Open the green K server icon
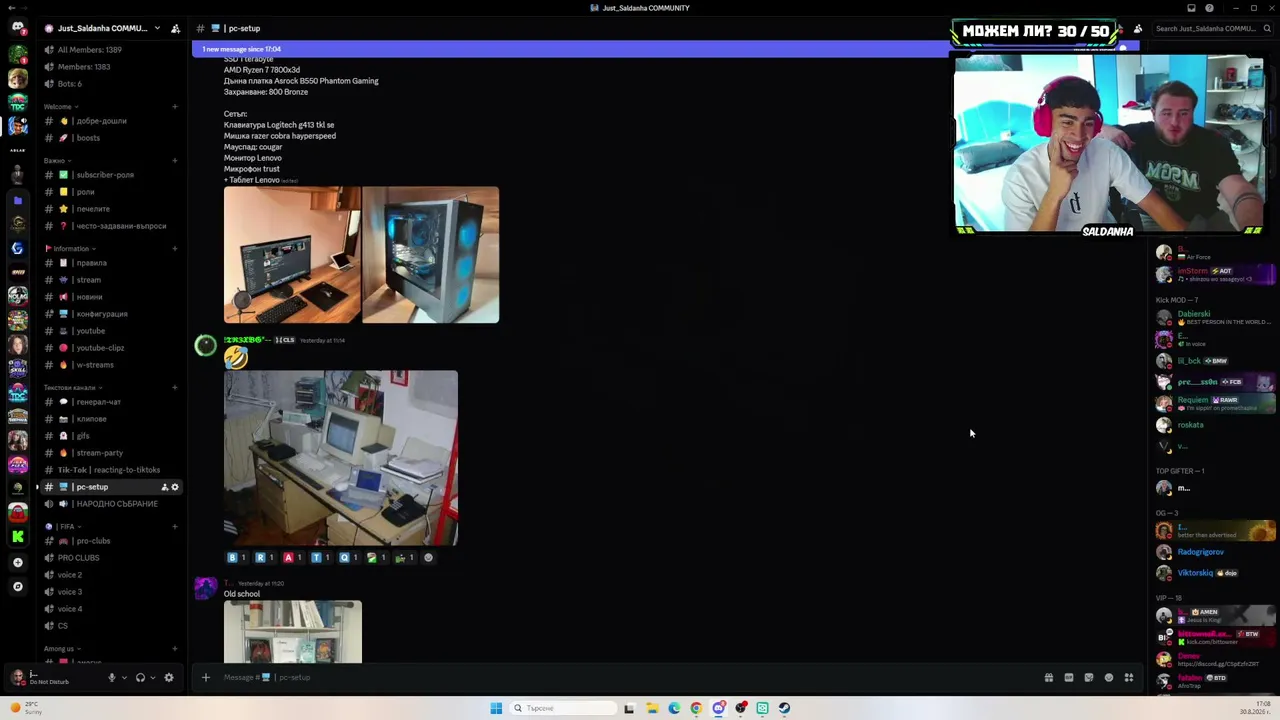 [x=17, y=537]
